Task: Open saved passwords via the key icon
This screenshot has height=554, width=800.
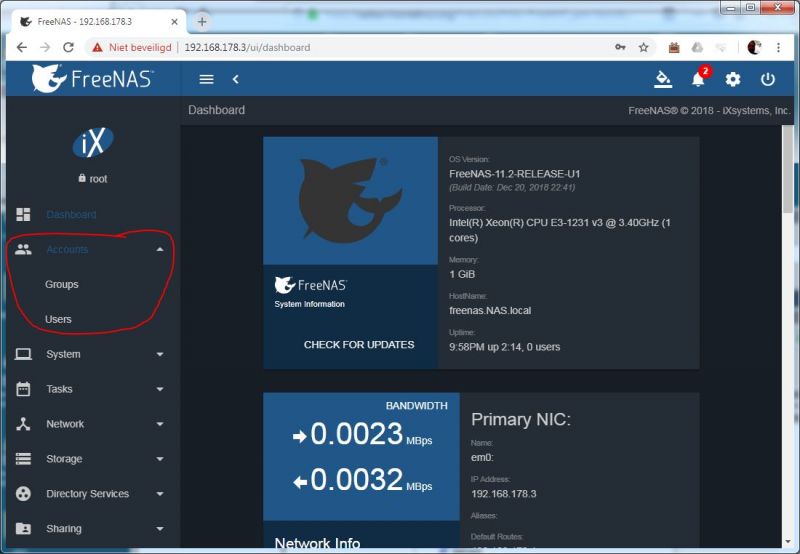Action: click(620, 47)
